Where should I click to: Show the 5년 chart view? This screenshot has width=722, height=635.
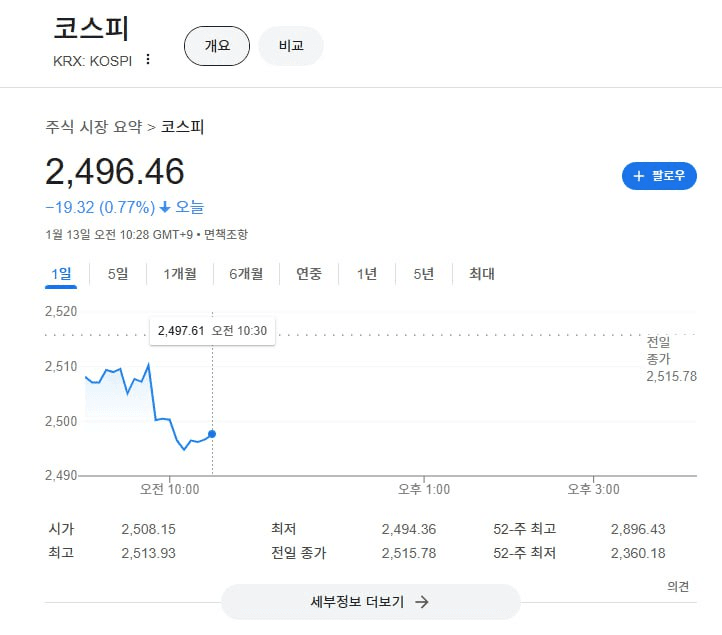coord(424,274)
